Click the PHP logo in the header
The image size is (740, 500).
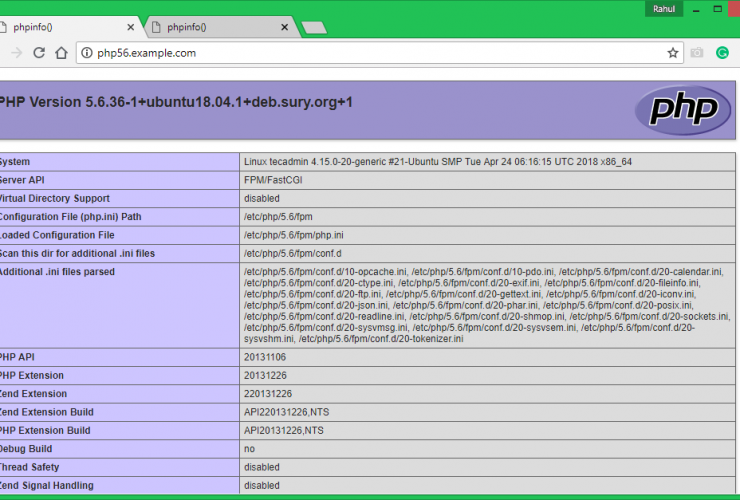[x=683, y=109]
